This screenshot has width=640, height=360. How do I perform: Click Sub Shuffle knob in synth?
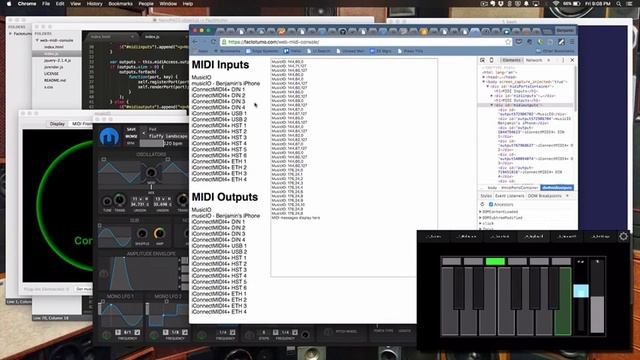[142, 234]
